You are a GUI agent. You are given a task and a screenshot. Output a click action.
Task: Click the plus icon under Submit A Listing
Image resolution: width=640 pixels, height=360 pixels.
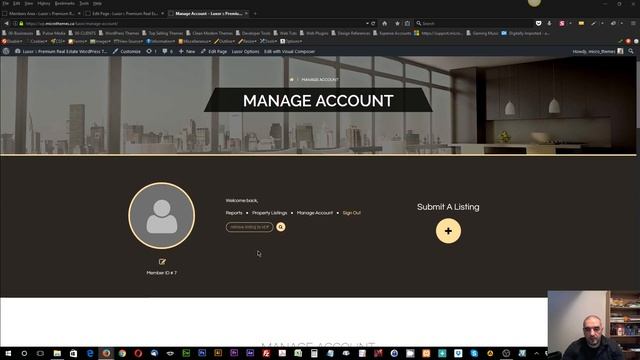click(x=448, y=231)
